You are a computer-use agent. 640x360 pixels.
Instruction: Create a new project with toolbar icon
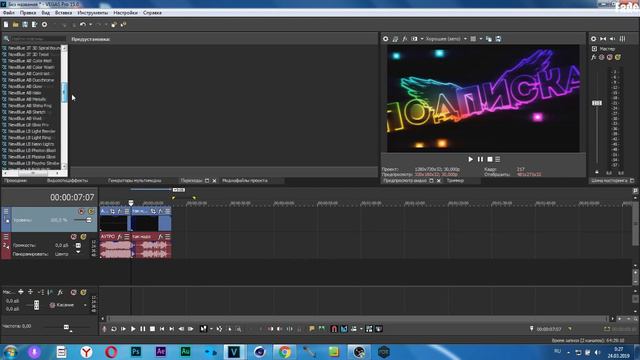(x=6, y=25)
